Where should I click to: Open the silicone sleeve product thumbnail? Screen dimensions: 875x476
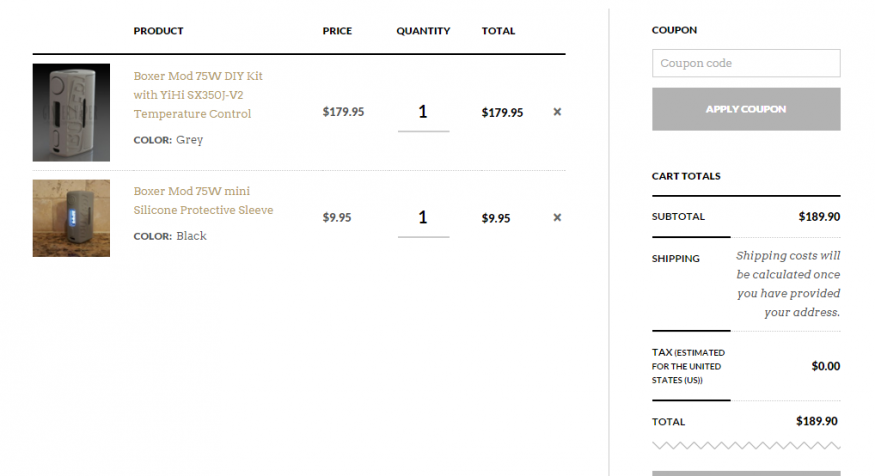tap(71, 218)
